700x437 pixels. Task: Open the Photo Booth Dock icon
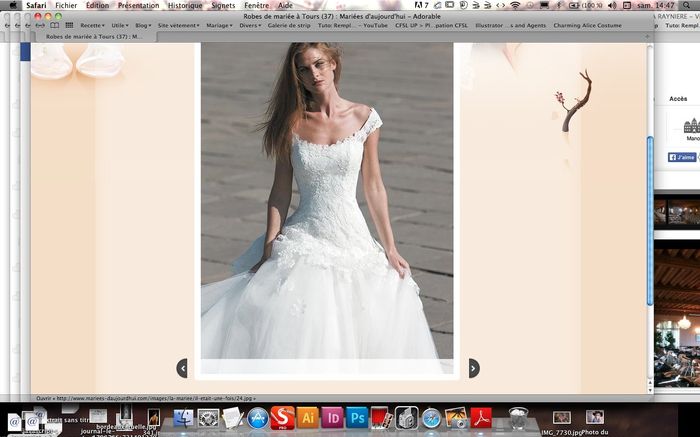pos(381,418)
